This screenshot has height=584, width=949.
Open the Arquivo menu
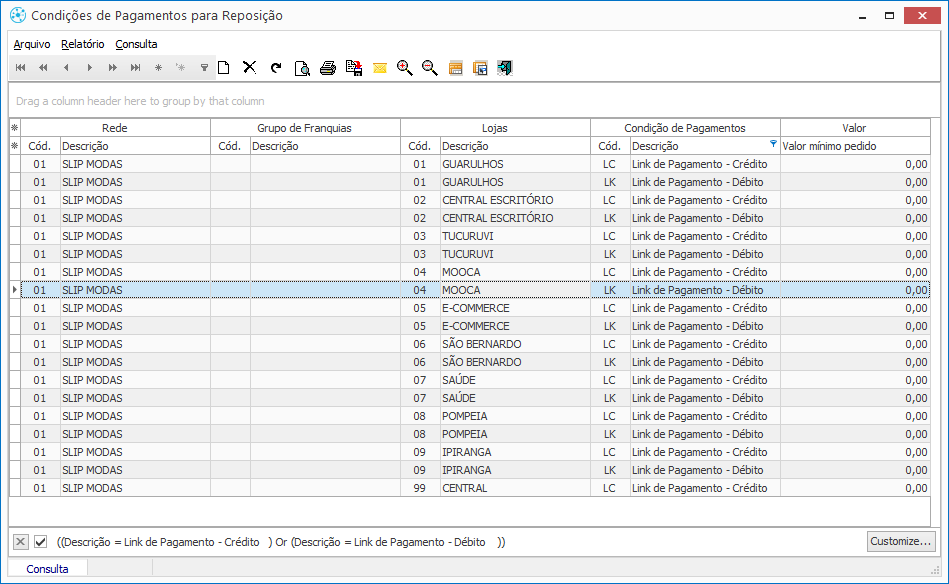pos(32,44)
